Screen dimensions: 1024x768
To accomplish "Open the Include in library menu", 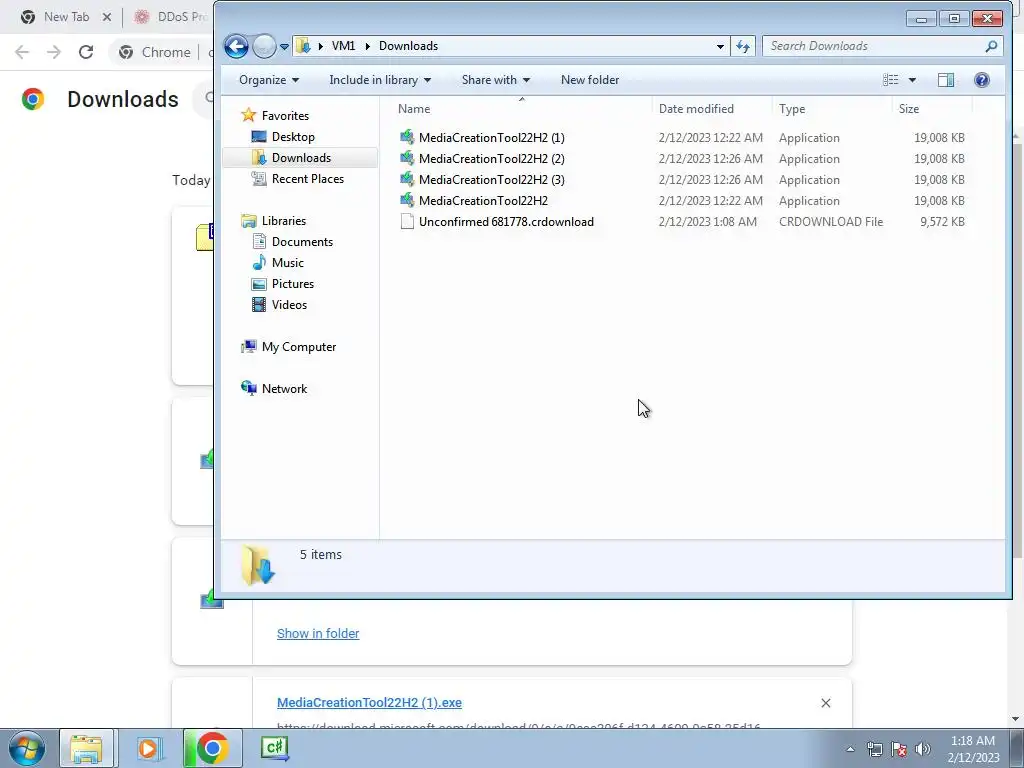I will (380, 80).
